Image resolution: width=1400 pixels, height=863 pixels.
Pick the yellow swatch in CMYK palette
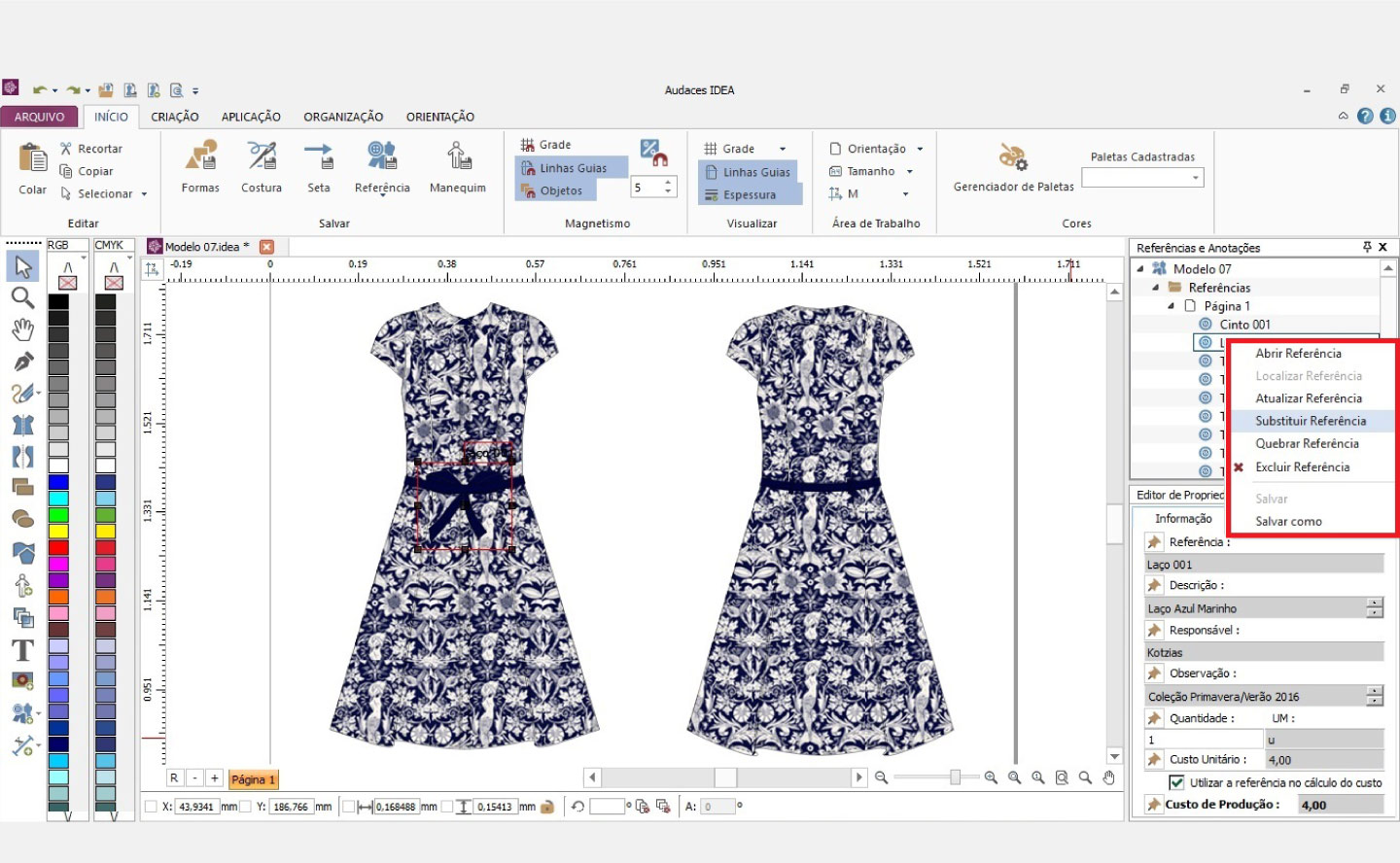click(x=105, y=532)
